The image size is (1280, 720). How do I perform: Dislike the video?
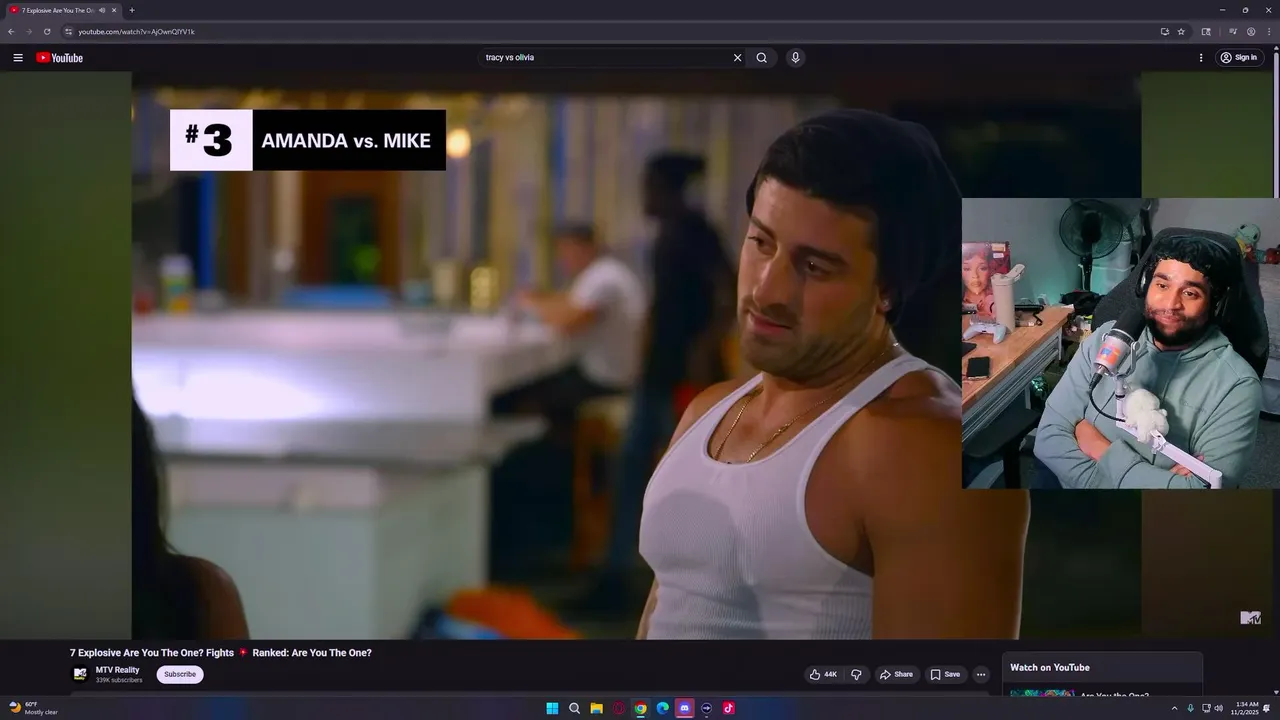click(856, 674)
